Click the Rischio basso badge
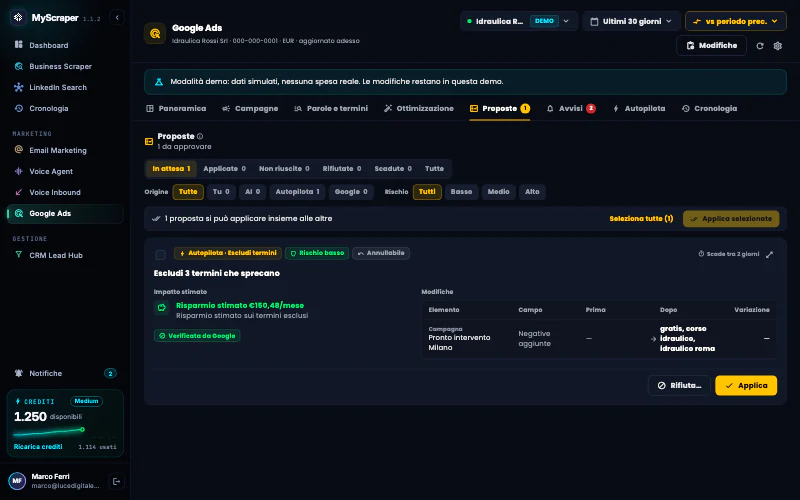 click(x=317, y=253)
